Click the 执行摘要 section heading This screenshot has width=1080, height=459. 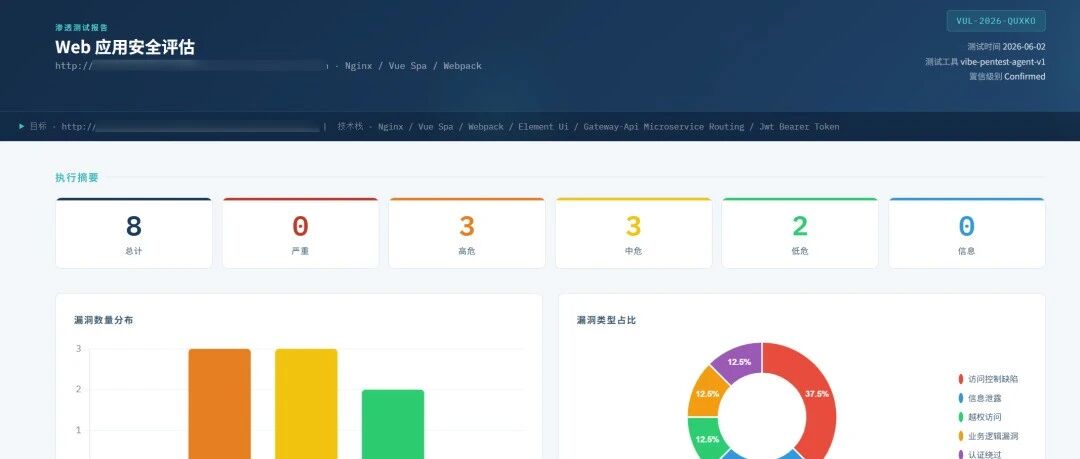(77, 178)
